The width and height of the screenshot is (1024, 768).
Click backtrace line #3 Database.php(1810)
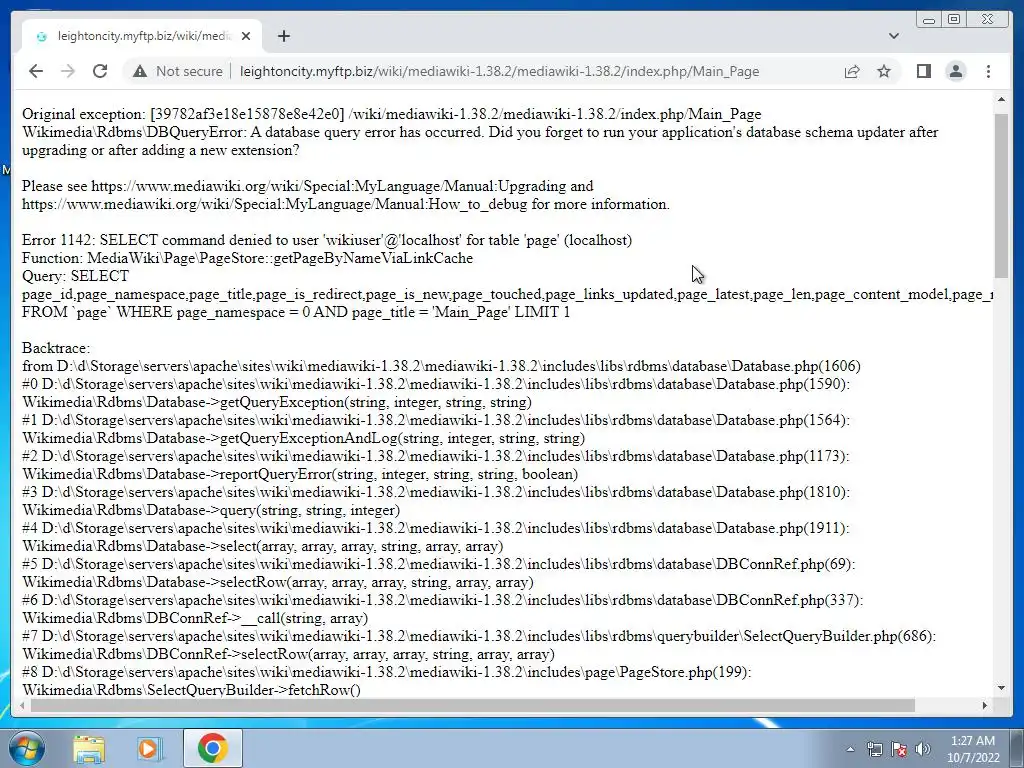coord(436,492)
